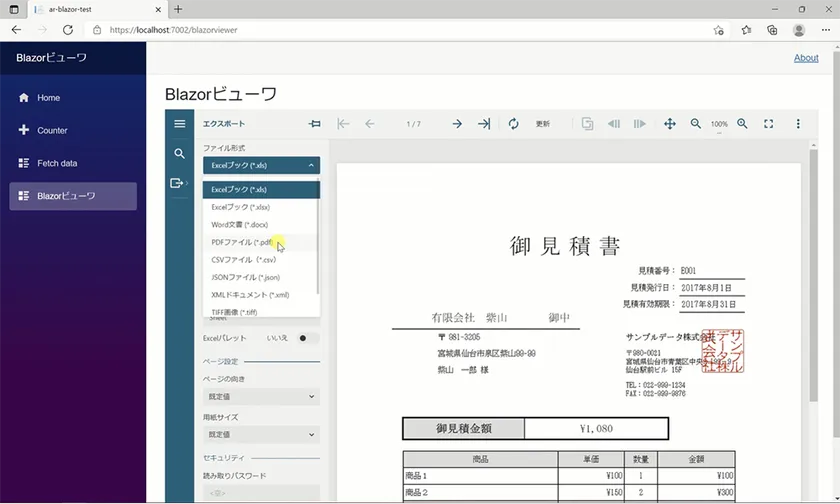The image size is (840, 504).
Task: Choose Word文書 (*.docx) option
Action: (x=239, y=224)
